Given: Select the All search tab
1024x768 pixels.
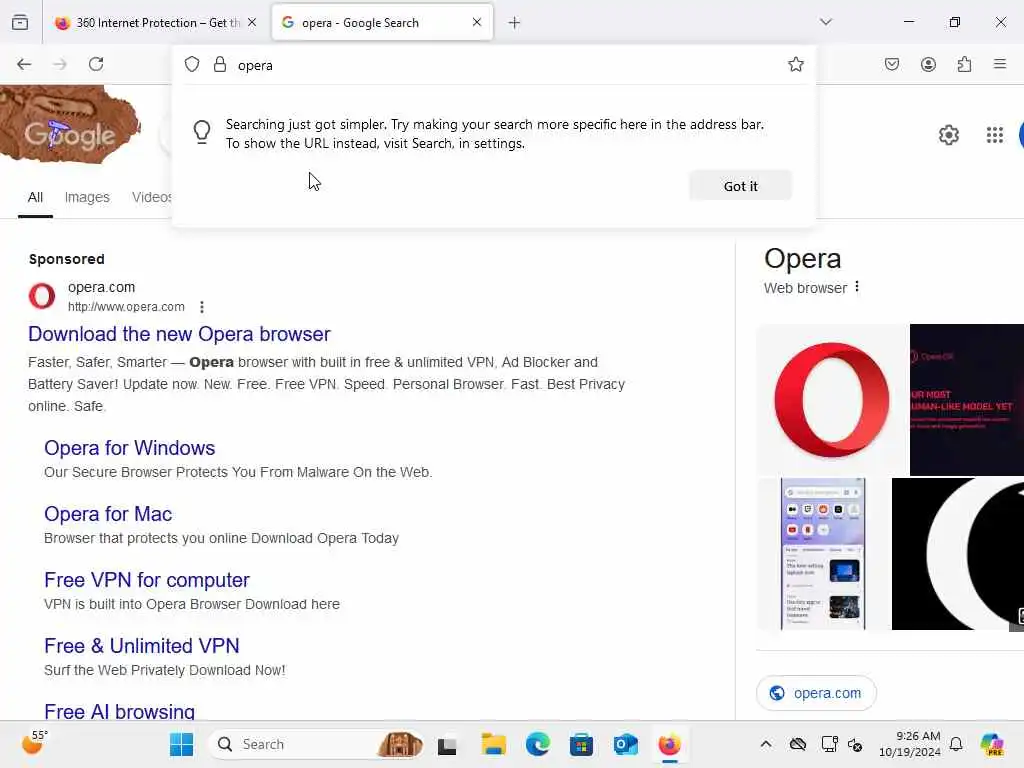Looking at the screenshot, I should click(35, 197).
